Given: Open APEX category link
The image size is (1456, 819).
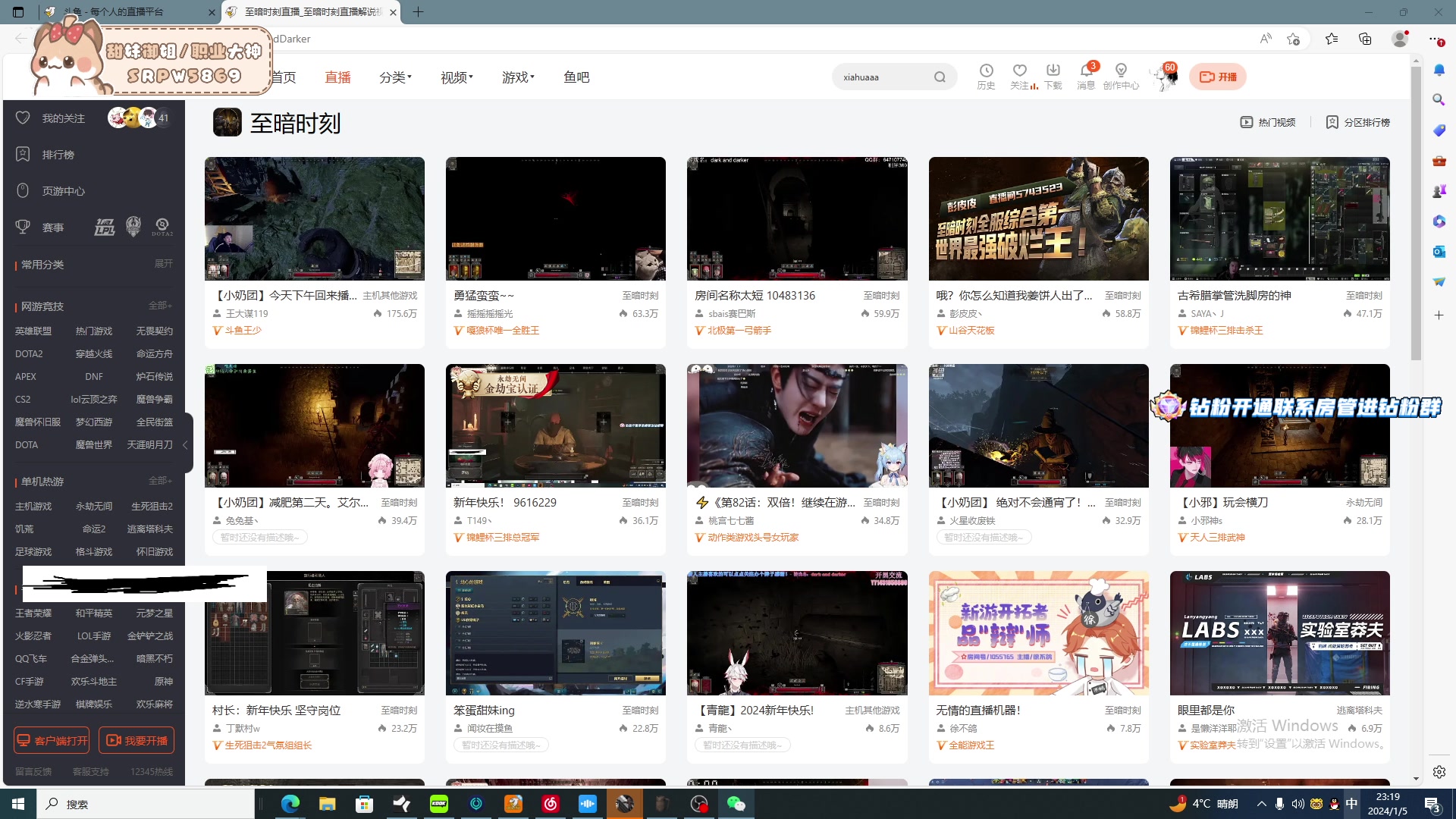Looking at the screenshot, I should [26, 377].
